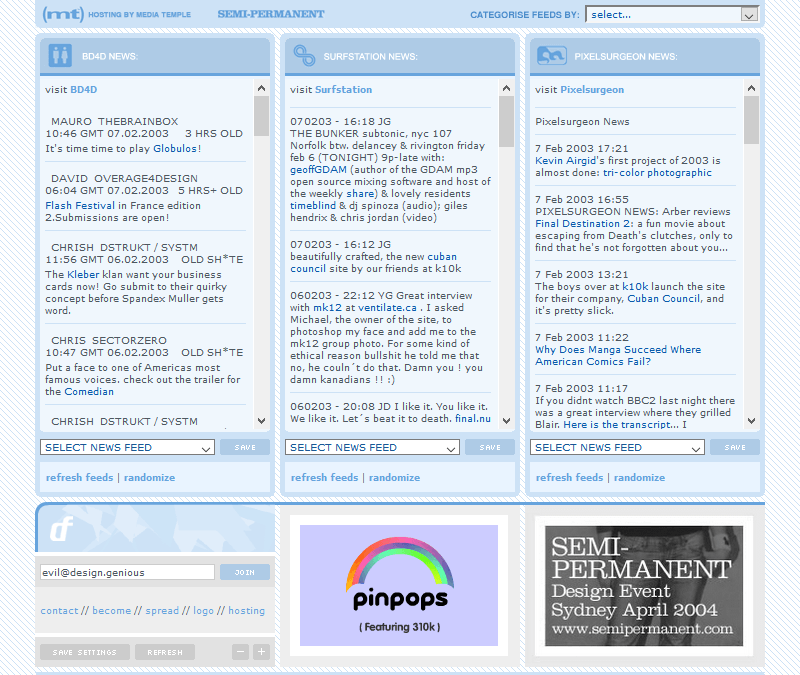Click the Refresh button at bottom
This screenshot has width=800, height=675.
point(165,652)
